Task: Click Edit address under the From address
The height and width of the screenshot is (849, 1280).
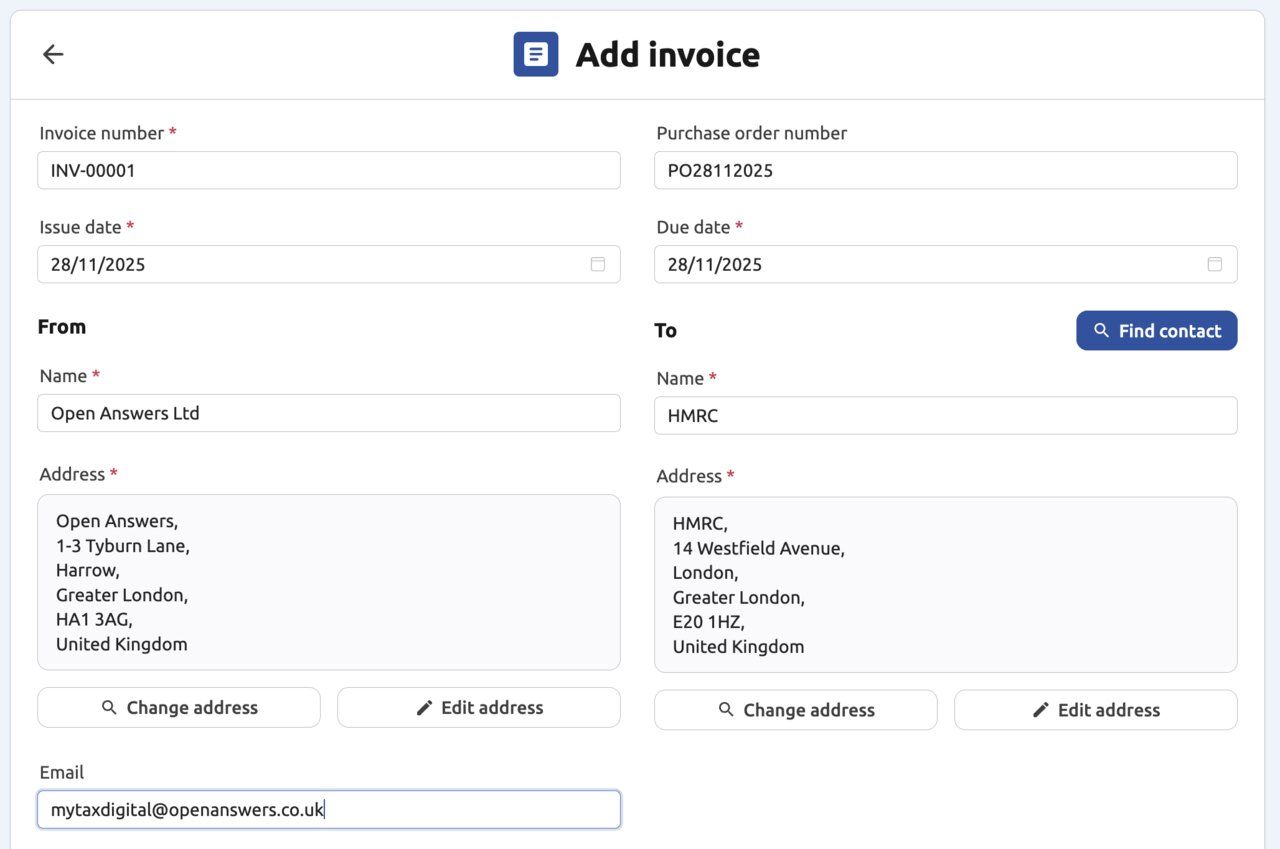Action: (478, 707)
